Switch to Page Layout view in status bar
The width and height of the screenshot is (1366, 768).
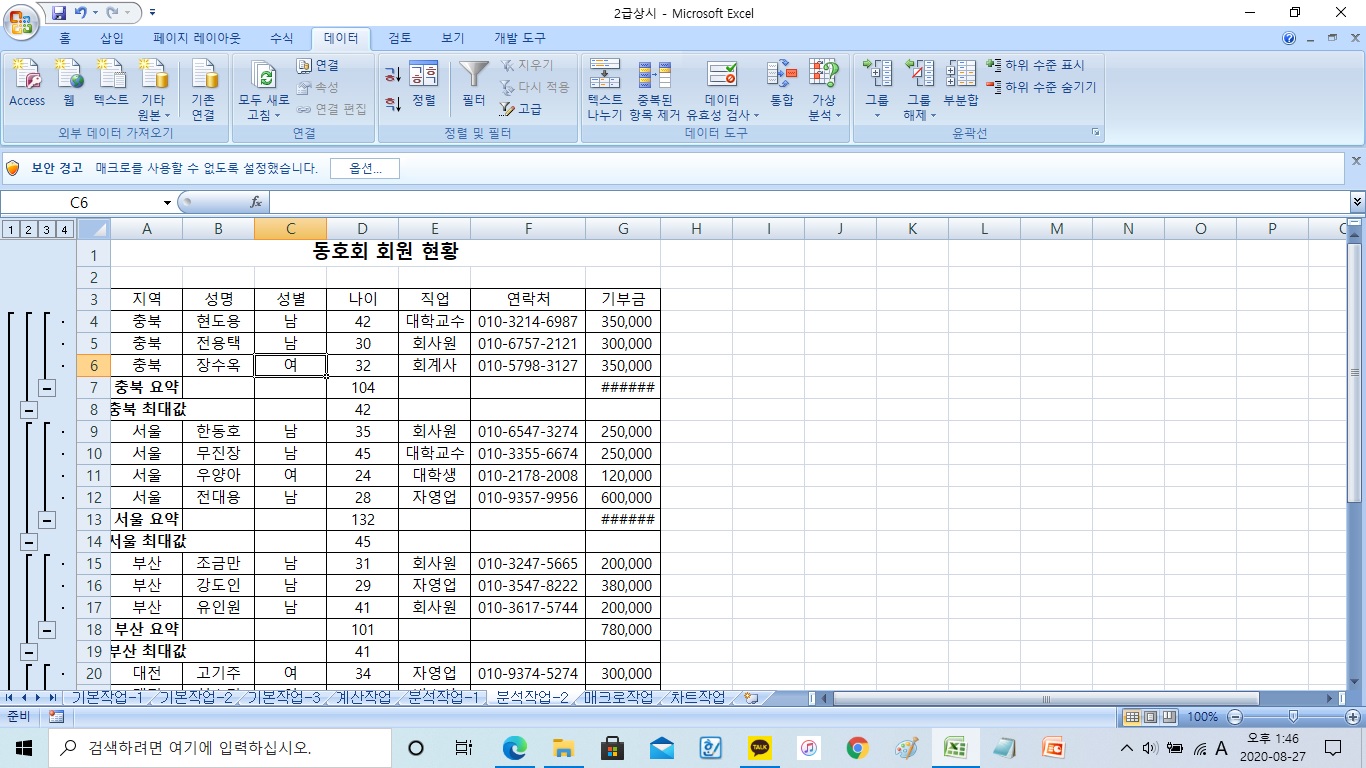(1151, 717)
